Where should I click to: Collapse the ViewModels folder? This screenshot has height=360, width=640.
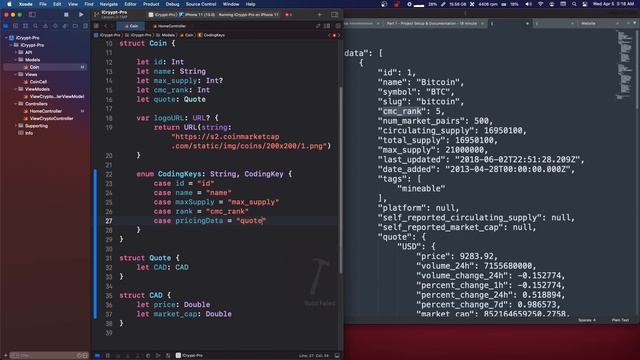pyautogui.click(x=16, y=89)
